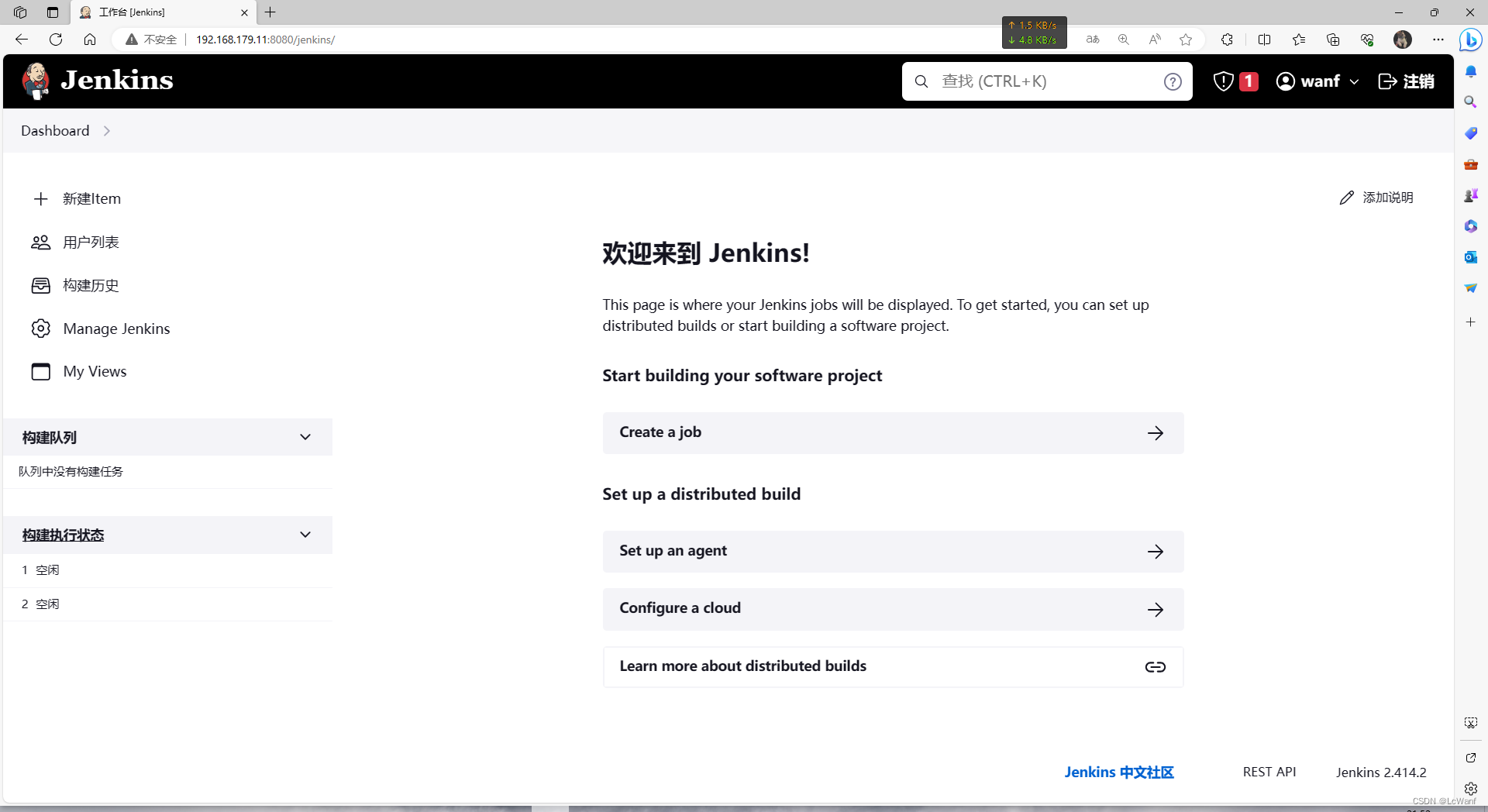This screenshot has height=812, width=1488.
Task: Click the Jenkins wordmark in the header
Action: point(117,81)
